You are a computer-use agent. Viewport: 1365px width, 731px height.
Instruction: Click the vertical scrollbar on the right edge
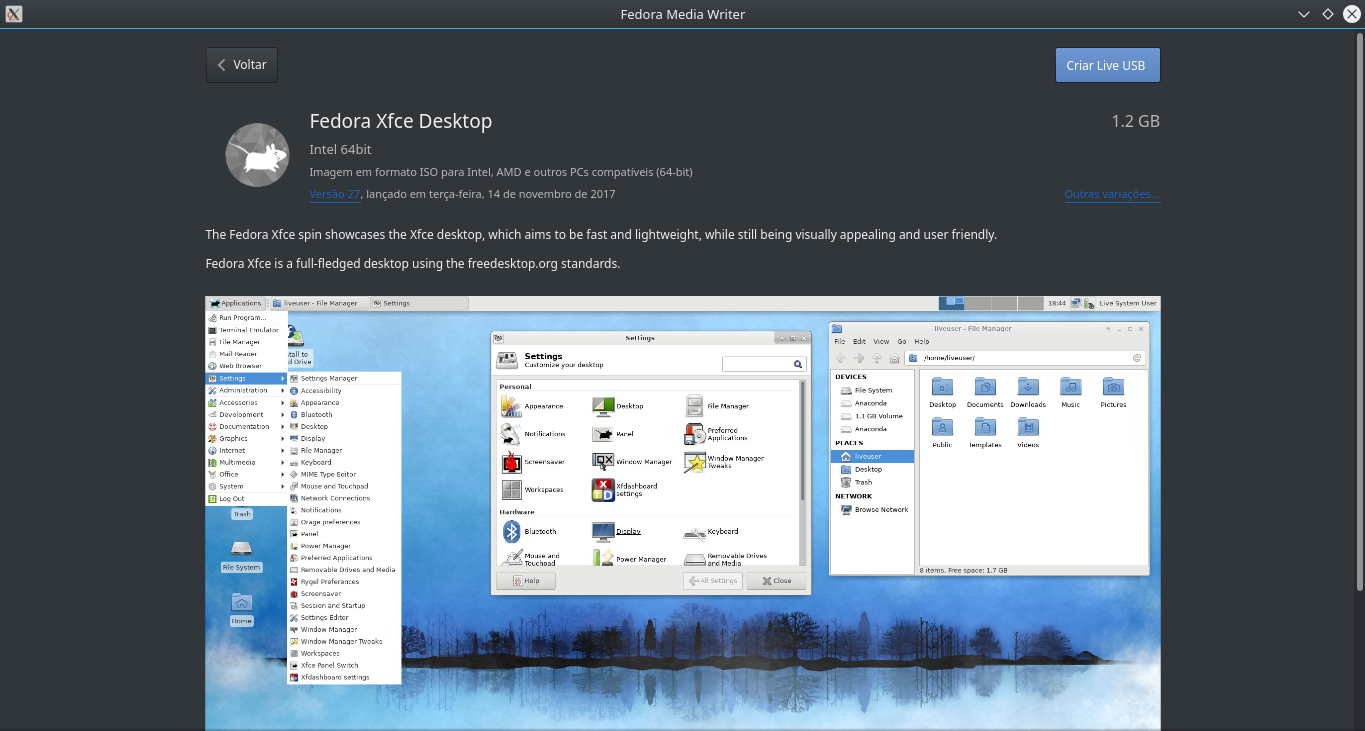tap(1360, 310)
